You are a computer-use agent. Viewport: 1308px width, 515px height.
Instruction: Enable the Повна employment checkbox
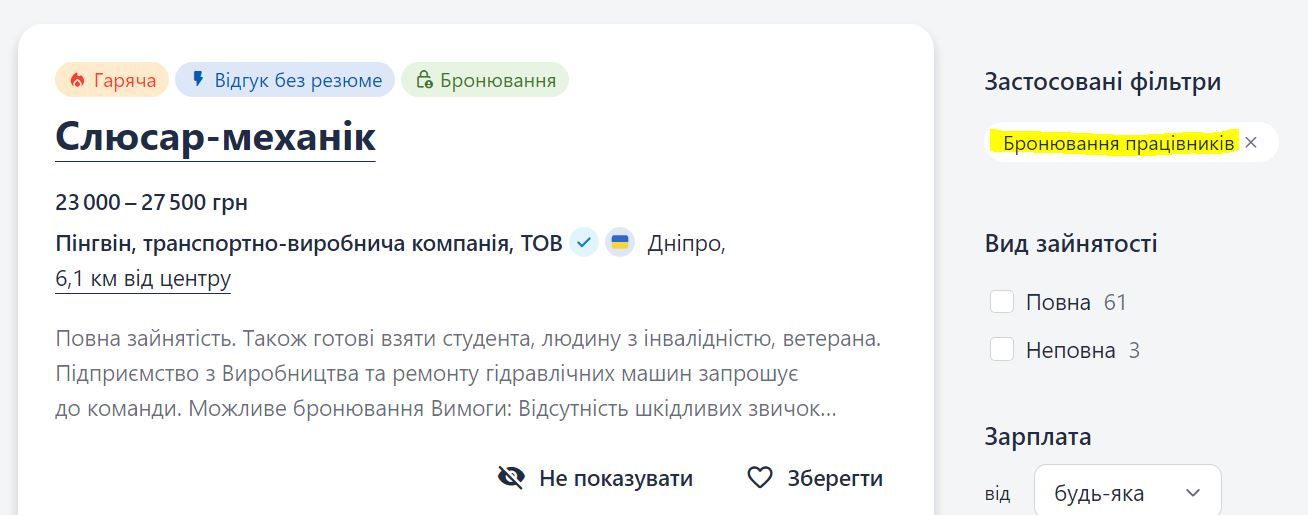pos(1002,302)
